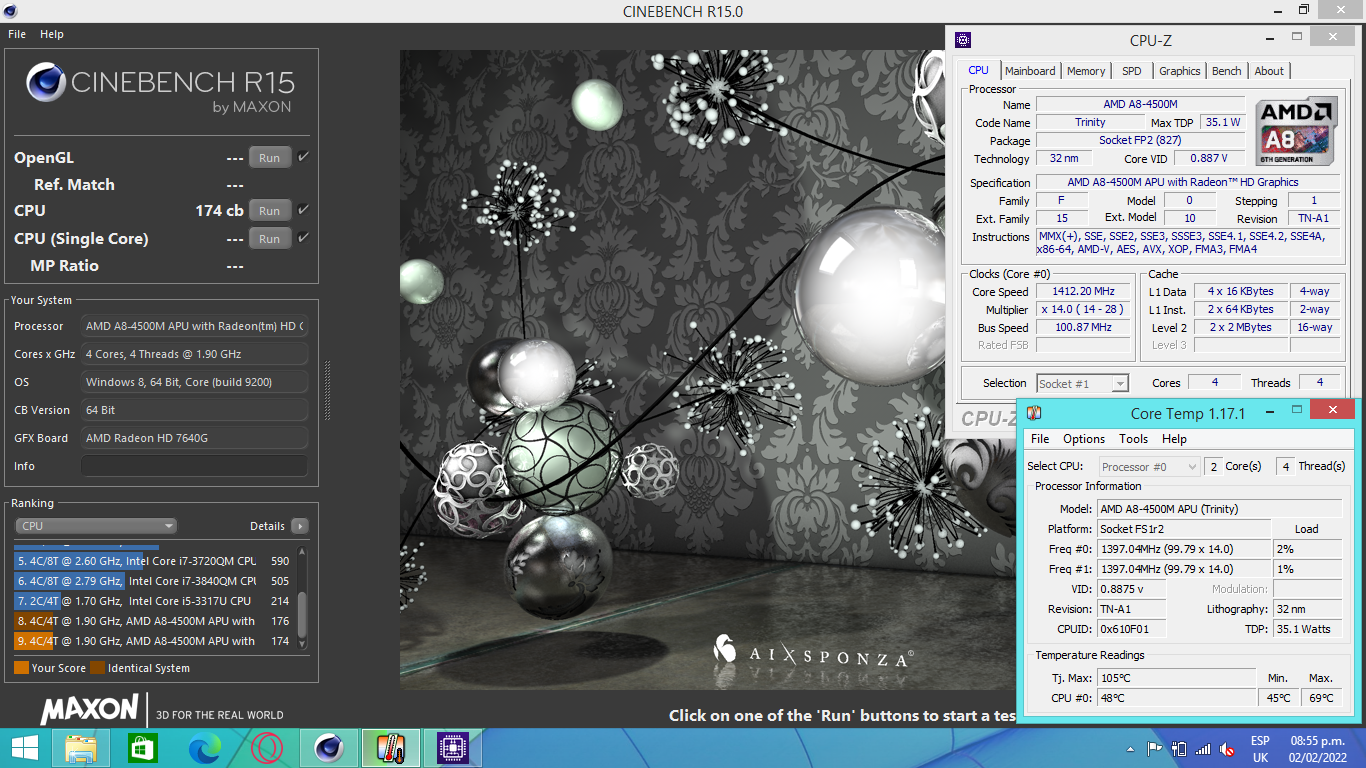Open Microsoft Edge from the taskbar

pos(205,748)
